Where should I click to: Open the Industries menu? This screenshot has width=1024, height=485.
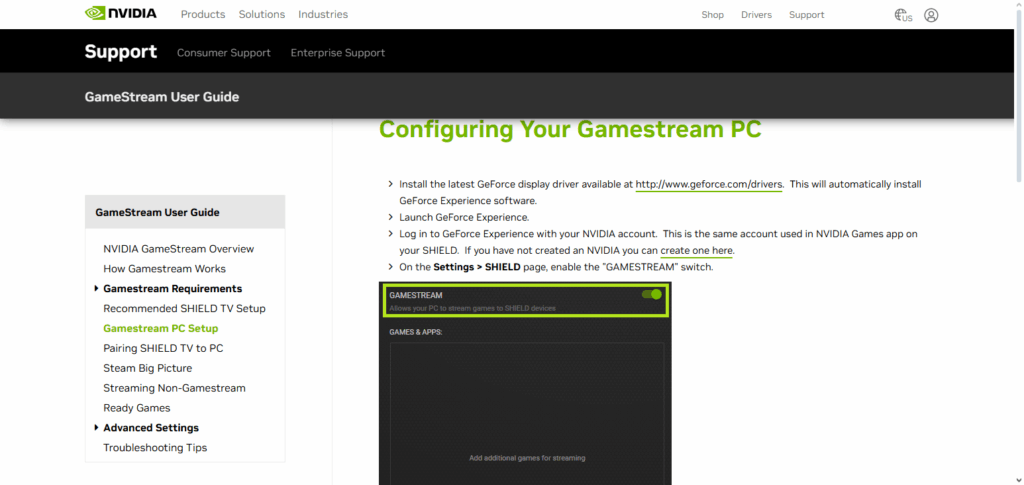pos(323,14)
